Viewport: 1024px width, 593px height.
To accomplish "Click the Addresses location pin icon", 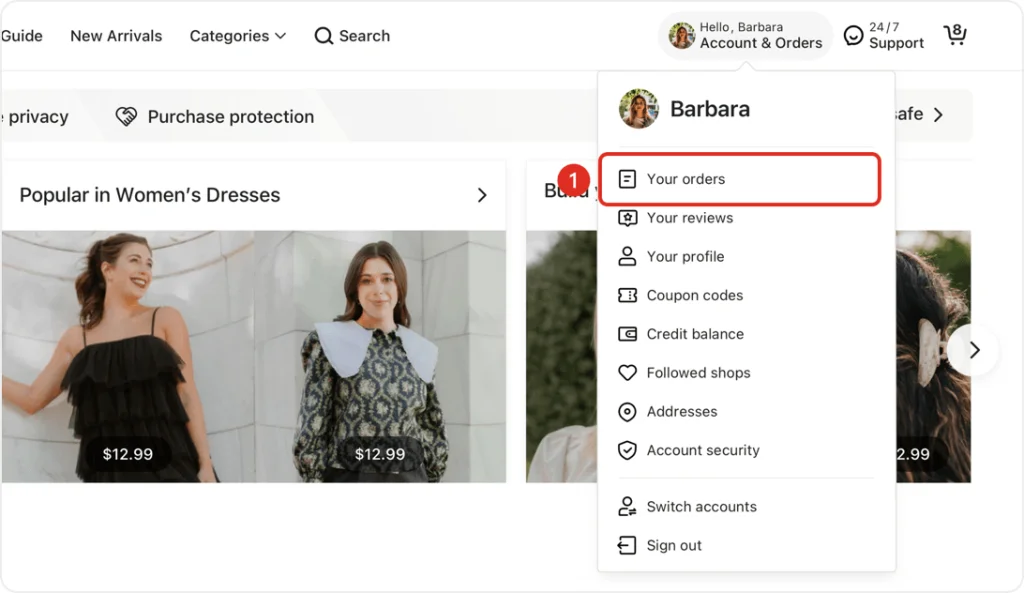I will coord(627,412).
